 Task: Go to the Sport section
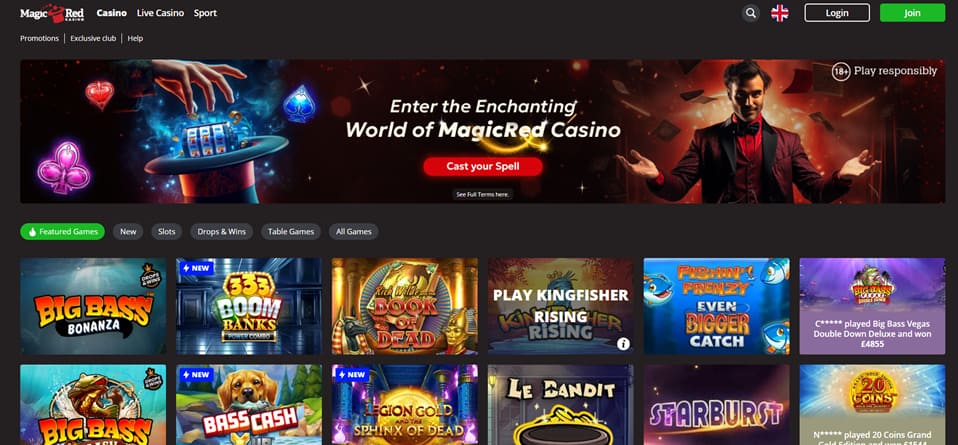205,13
